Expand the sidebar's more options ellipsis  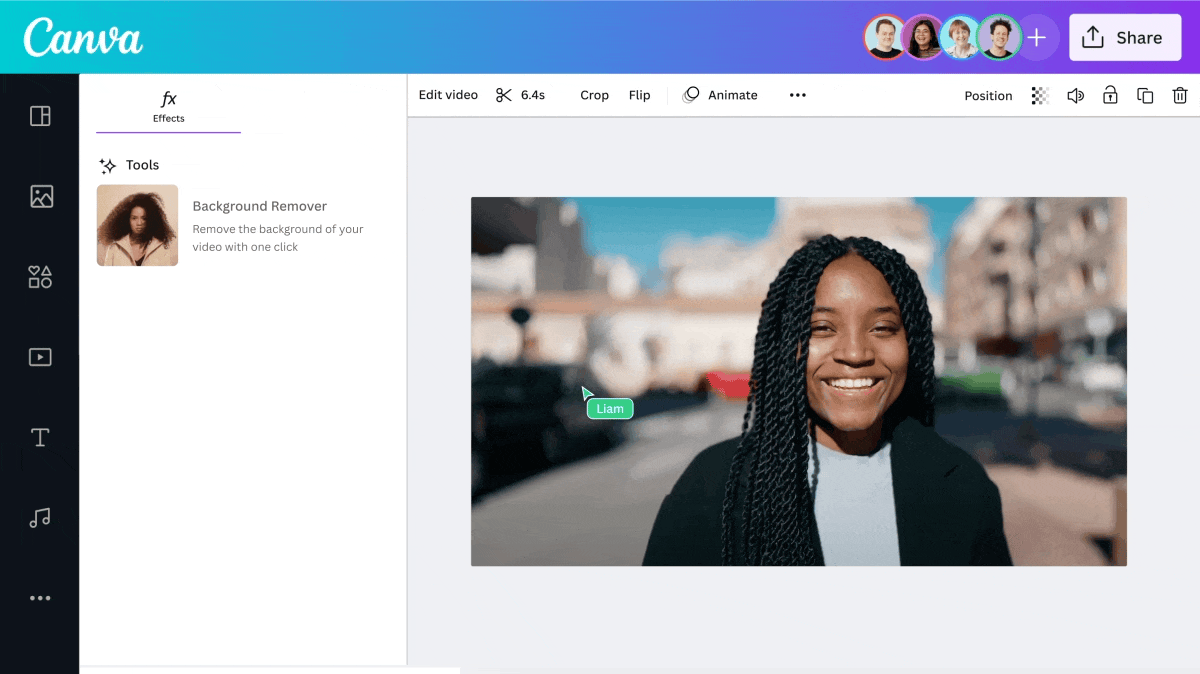click(40, 598)
